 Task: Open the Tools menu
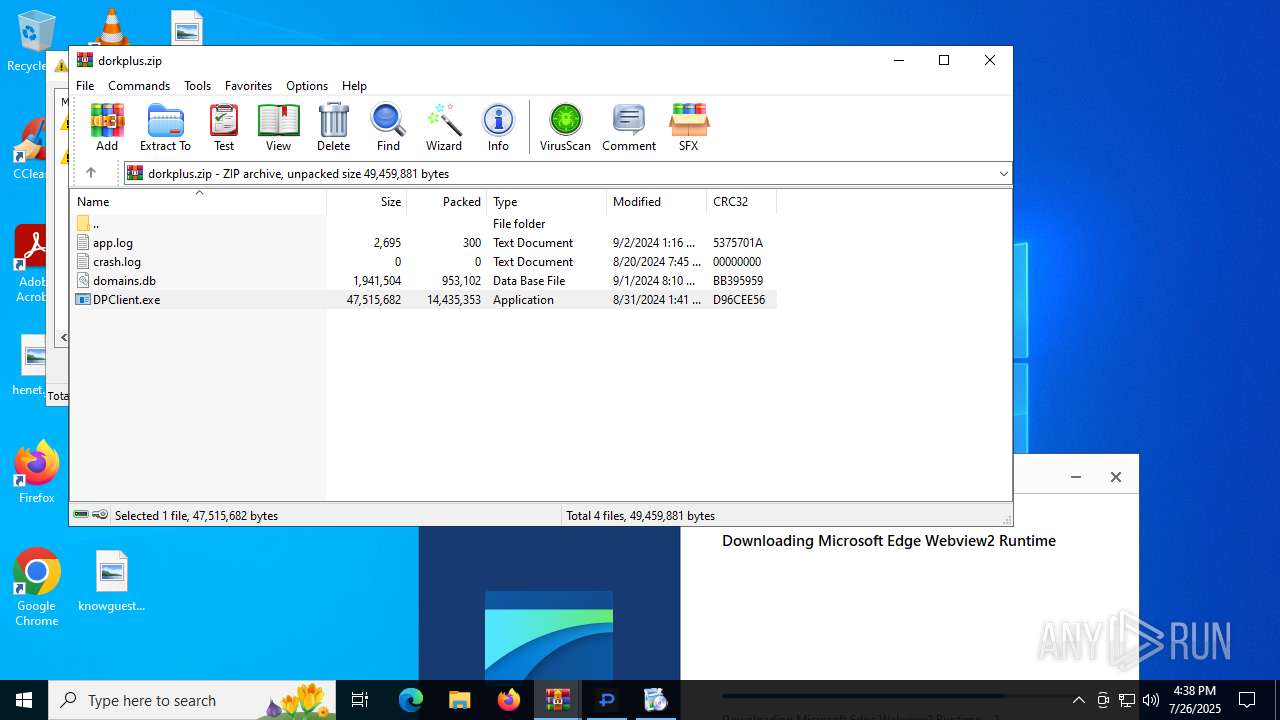(x=197, y=86)
